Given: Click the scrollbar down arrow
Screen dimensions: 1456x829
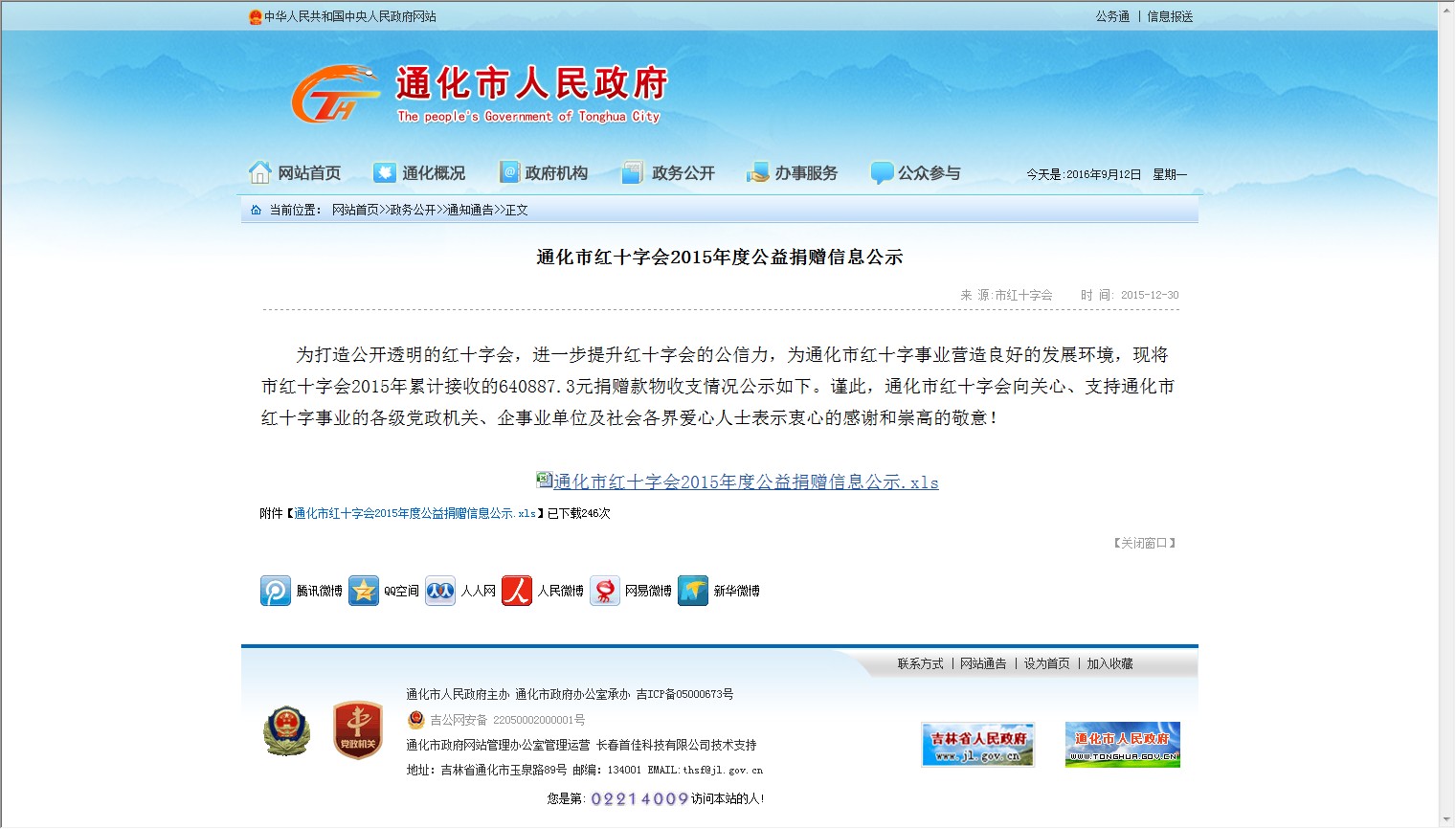Looking at the screenshot, I should [1446, 819].
